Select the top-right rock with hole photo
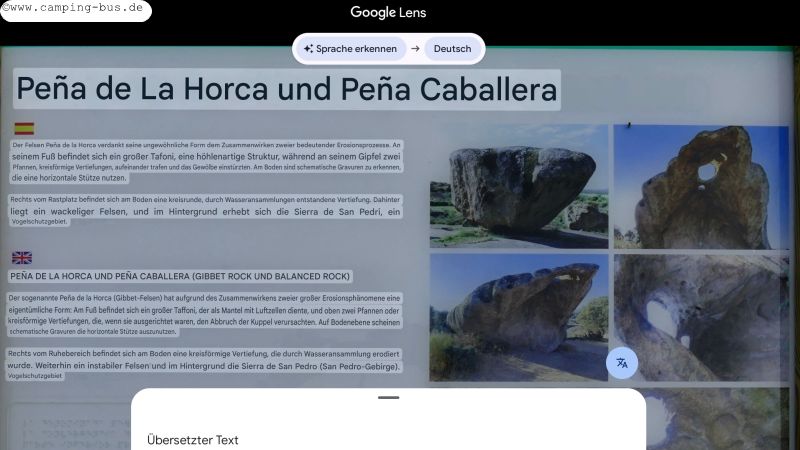800x450 pixels. 700,186
